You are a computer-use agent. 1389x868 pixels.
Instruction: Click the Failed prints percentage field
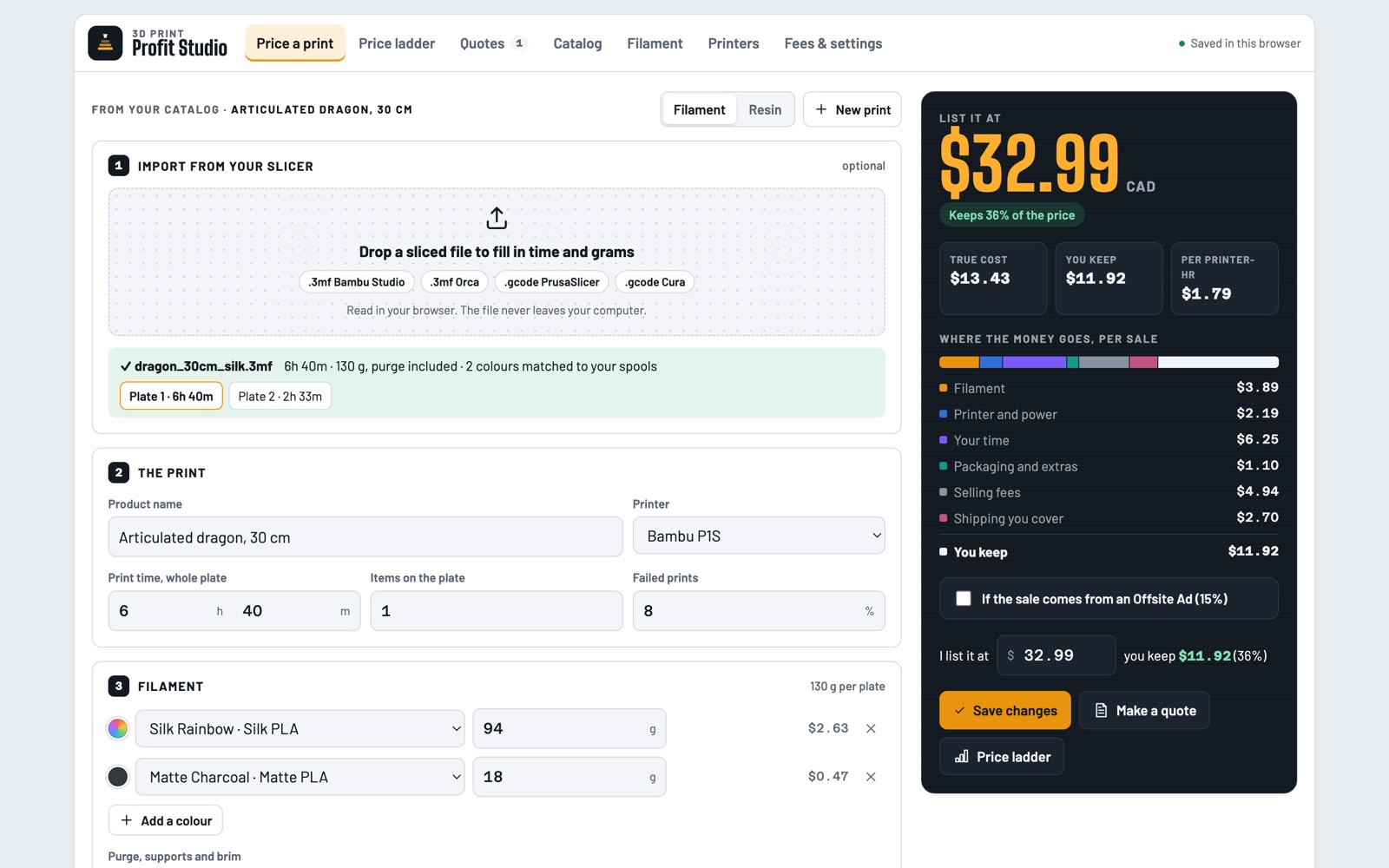coord(759,611)
